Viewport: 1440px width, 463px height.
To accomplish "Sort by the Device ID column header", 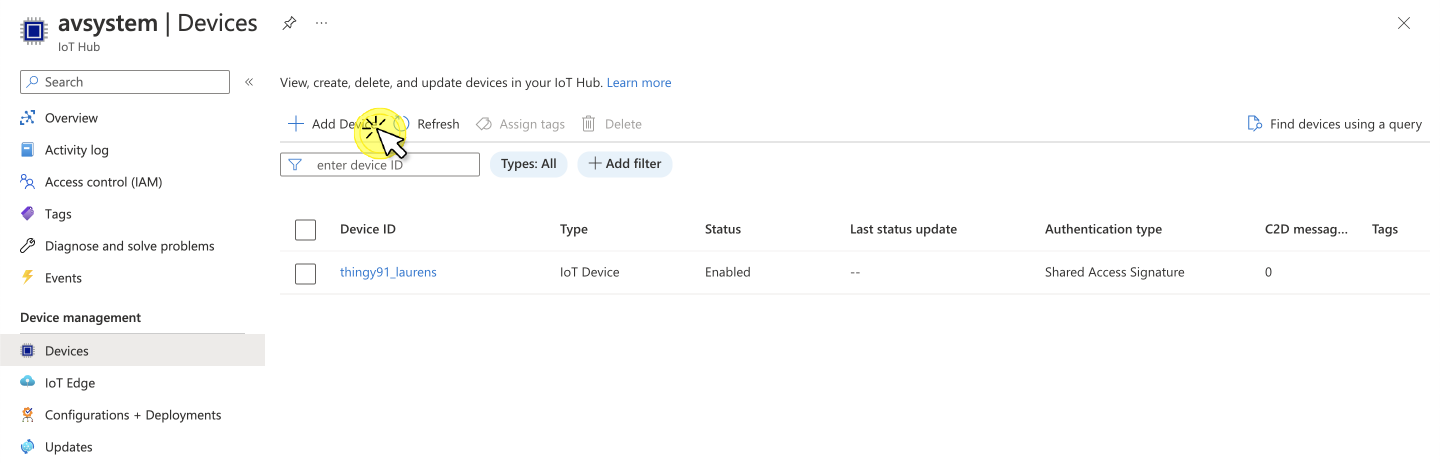I will (368, 229).
